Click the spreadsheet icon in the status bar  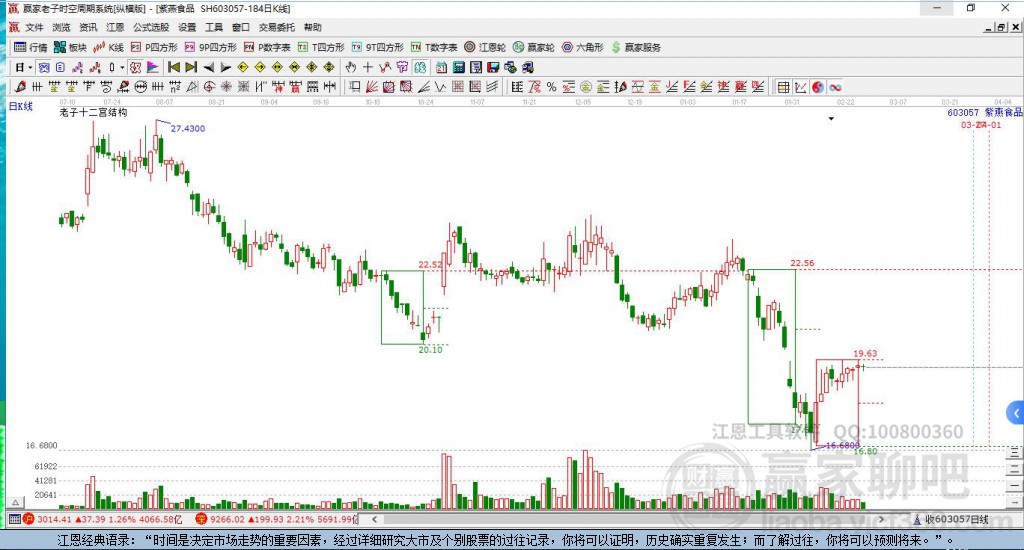click(14, 519)
